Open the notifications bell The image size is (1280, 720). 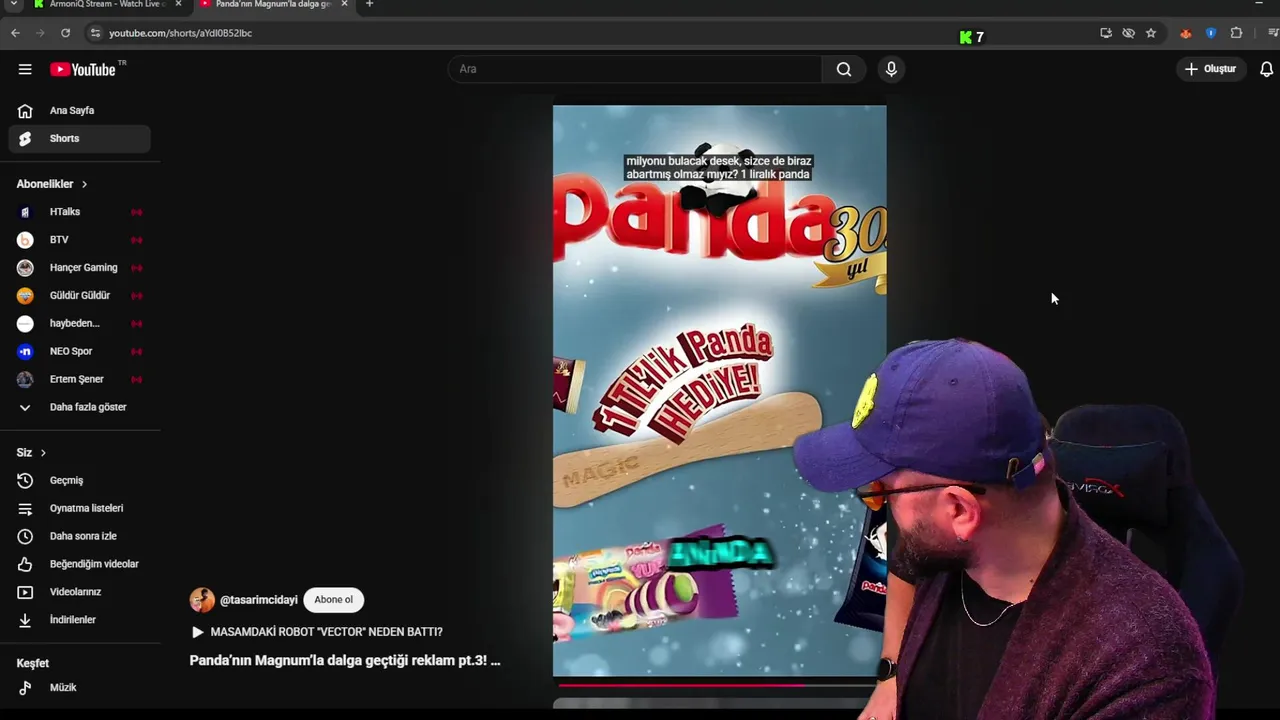click(1266, 69)
